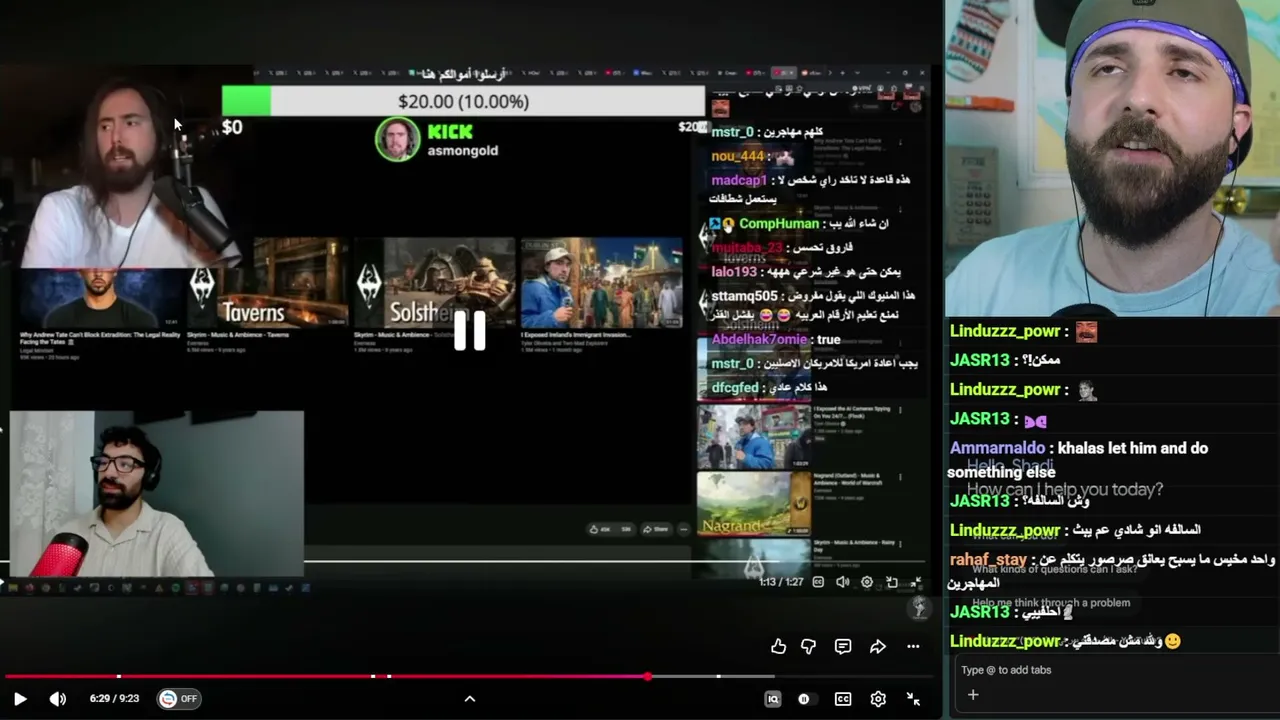
Task: Click the dfcgfed username in chat
Action: [735, 388]
